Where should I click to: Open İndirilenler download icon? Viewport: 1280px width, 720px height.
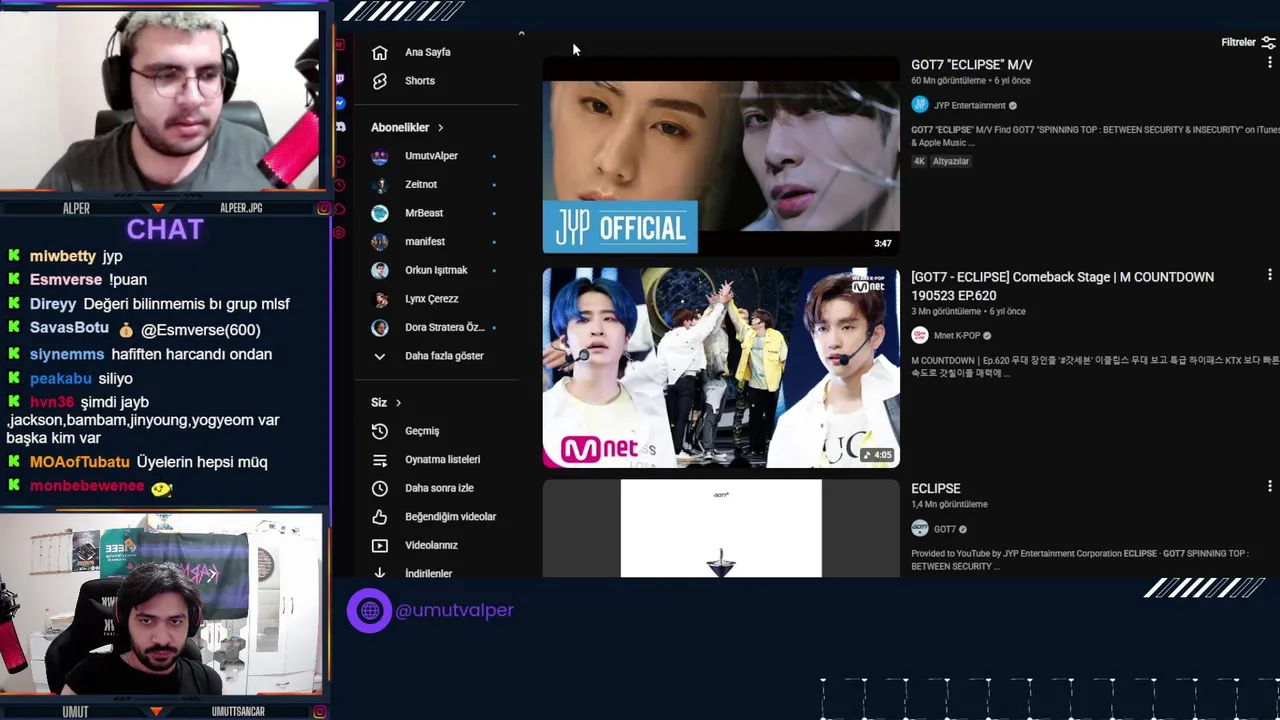click(379, 573)
